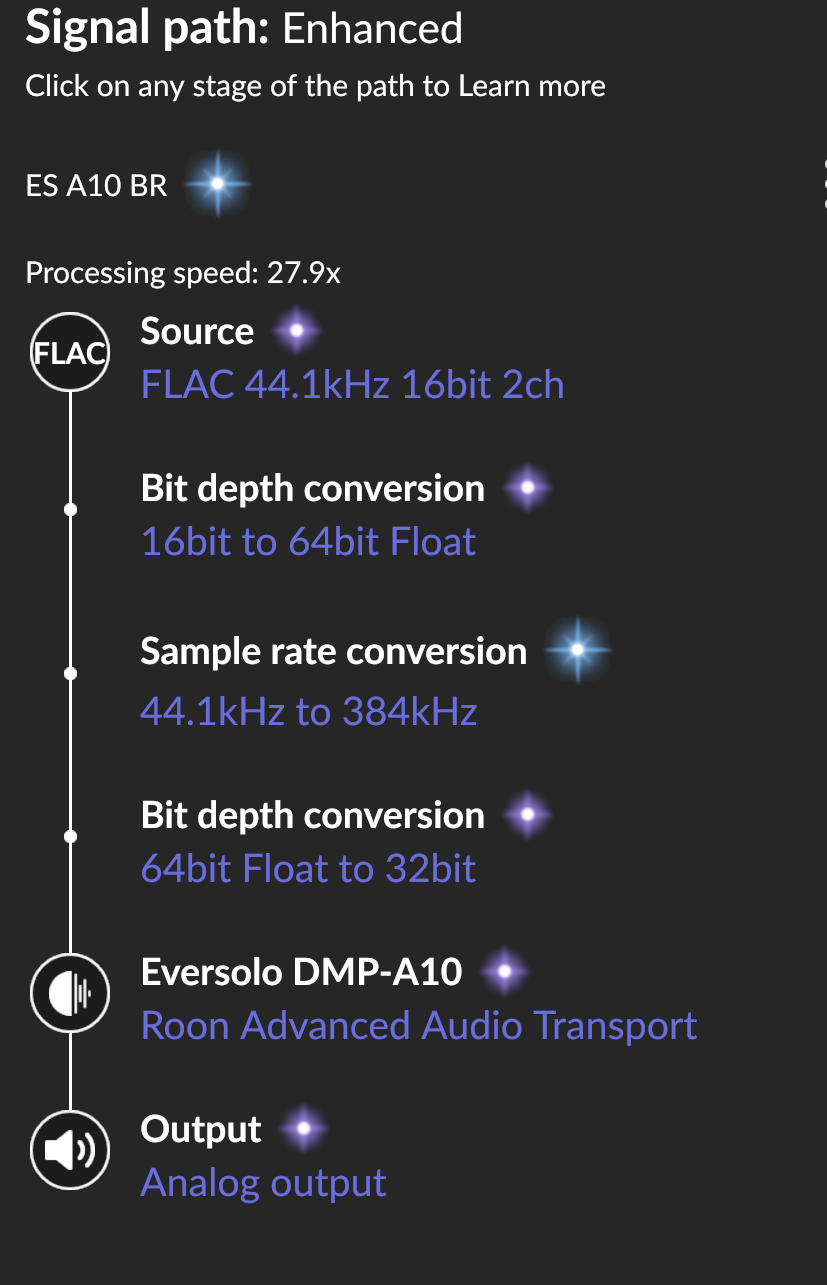The height and width of the screenshot is (1285, 827).
Task: Click the Eversolo DMP-A10 device icon
Action: click(70, 993)
